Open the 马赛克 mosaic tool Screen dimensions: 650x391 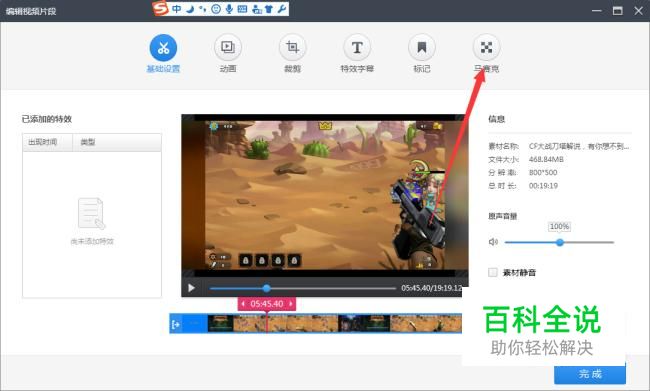pos(486,48)
